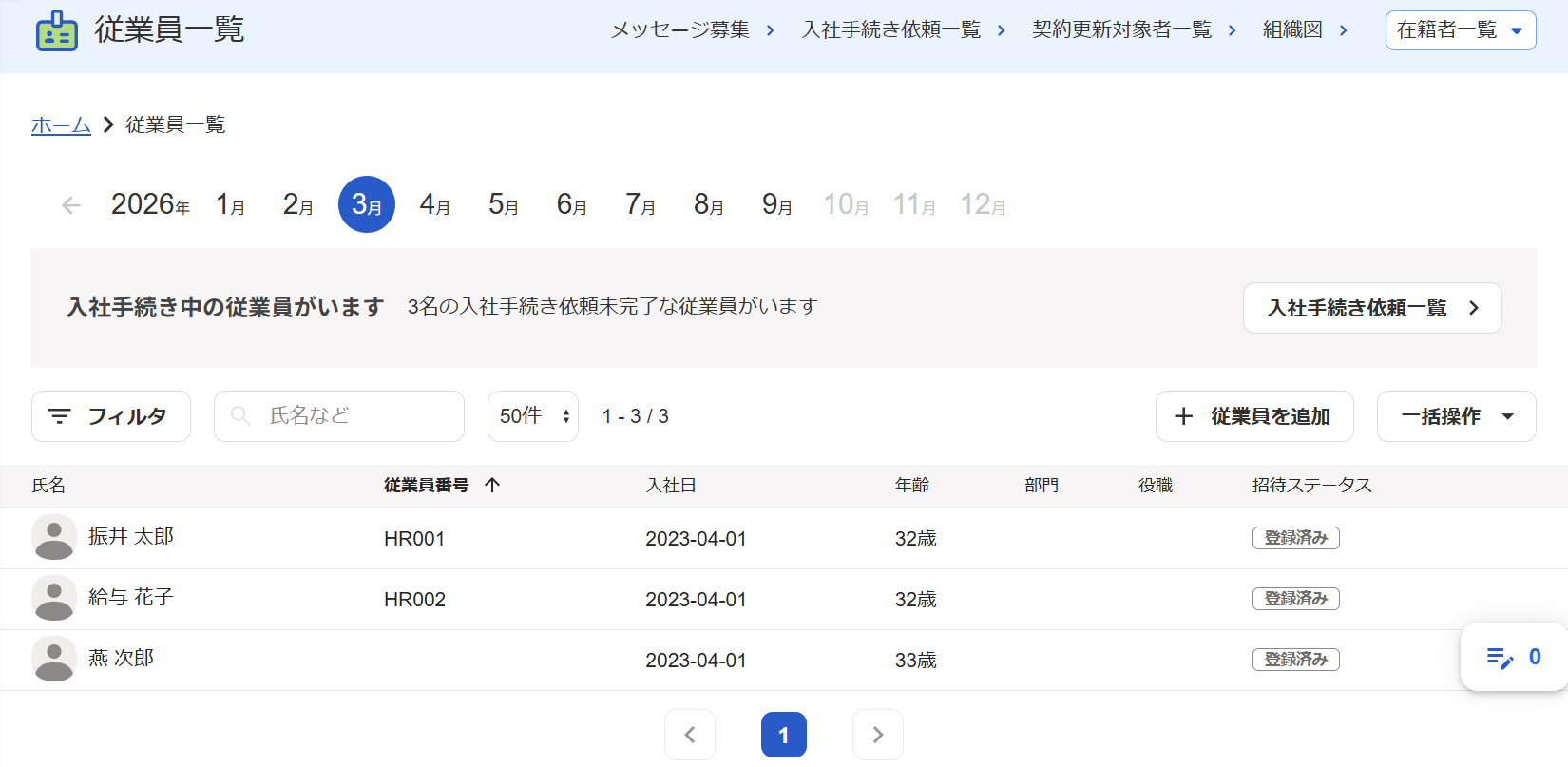Click 登録済み badge for 振井 太郎

click(x=1296, y=538)
